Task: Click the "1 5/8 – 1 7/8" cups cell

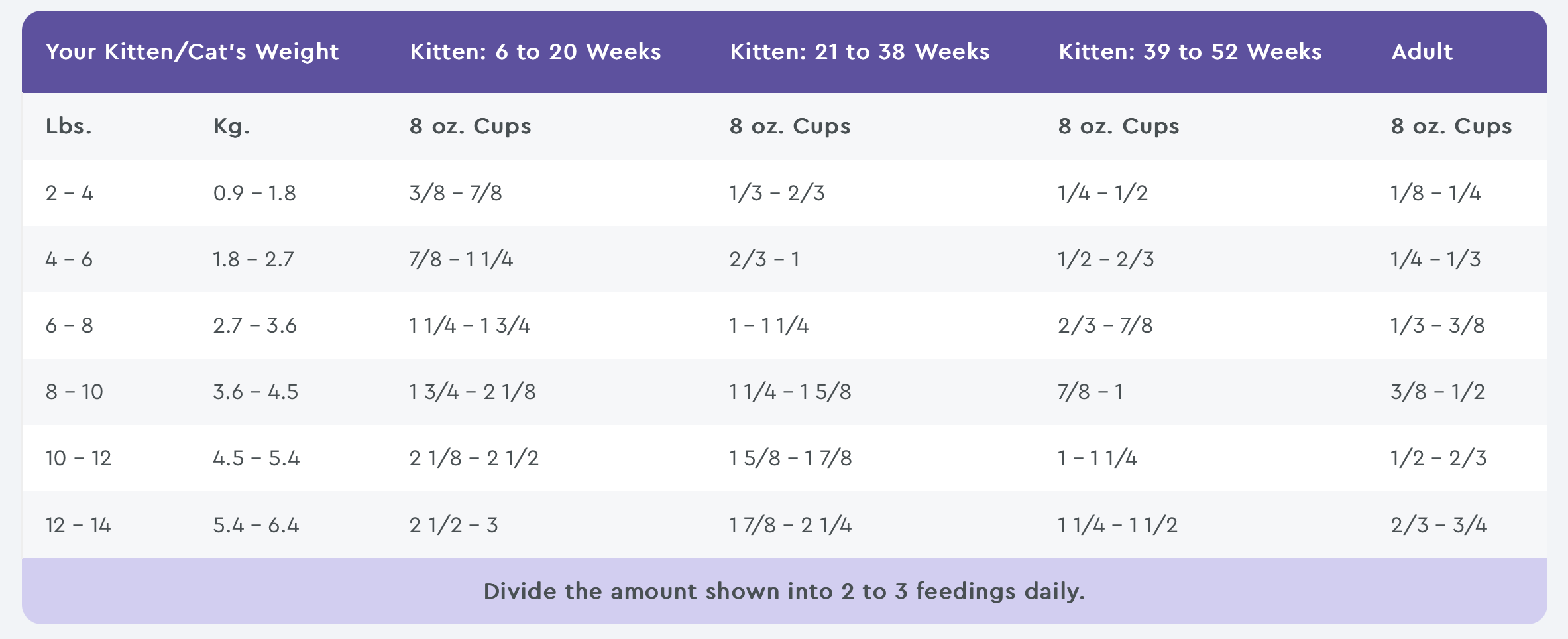Action: [790, 458]
